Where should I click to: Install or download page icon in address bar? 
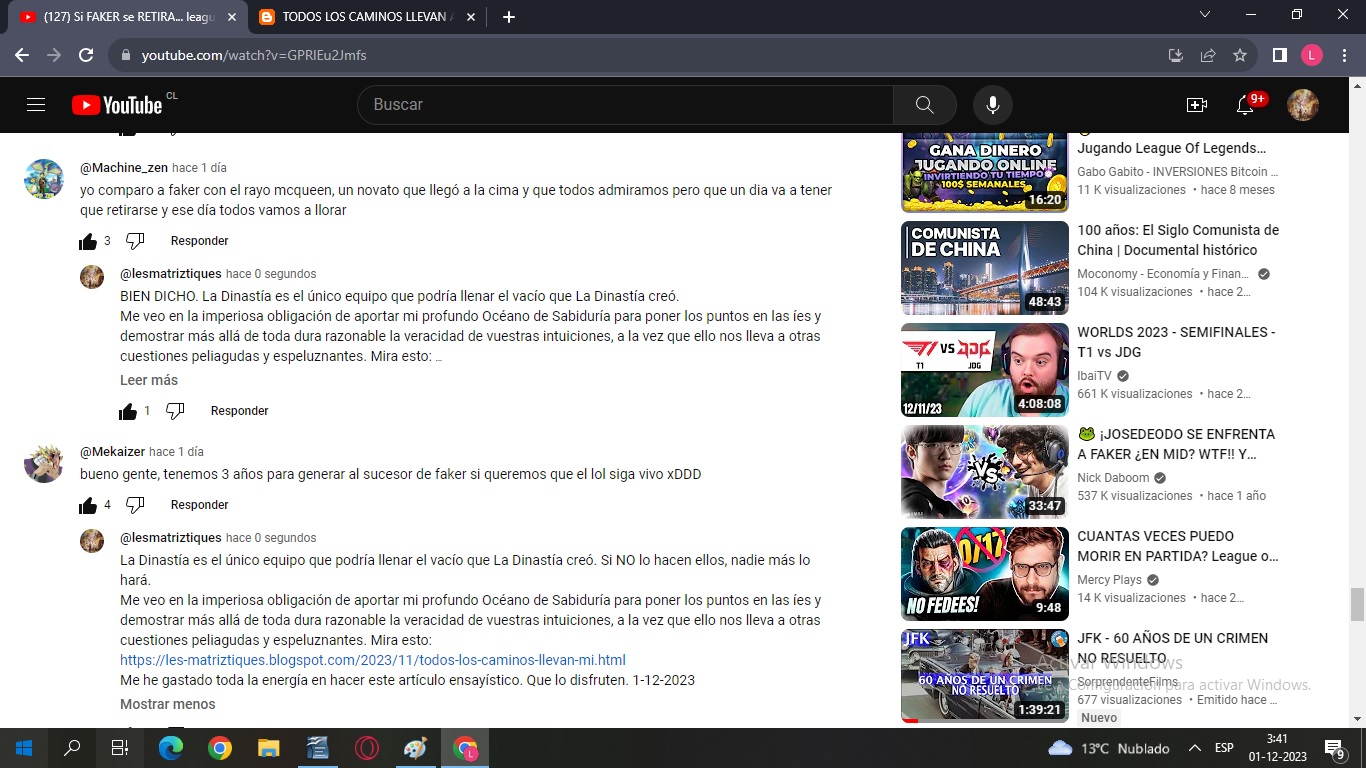point(1176,55)
